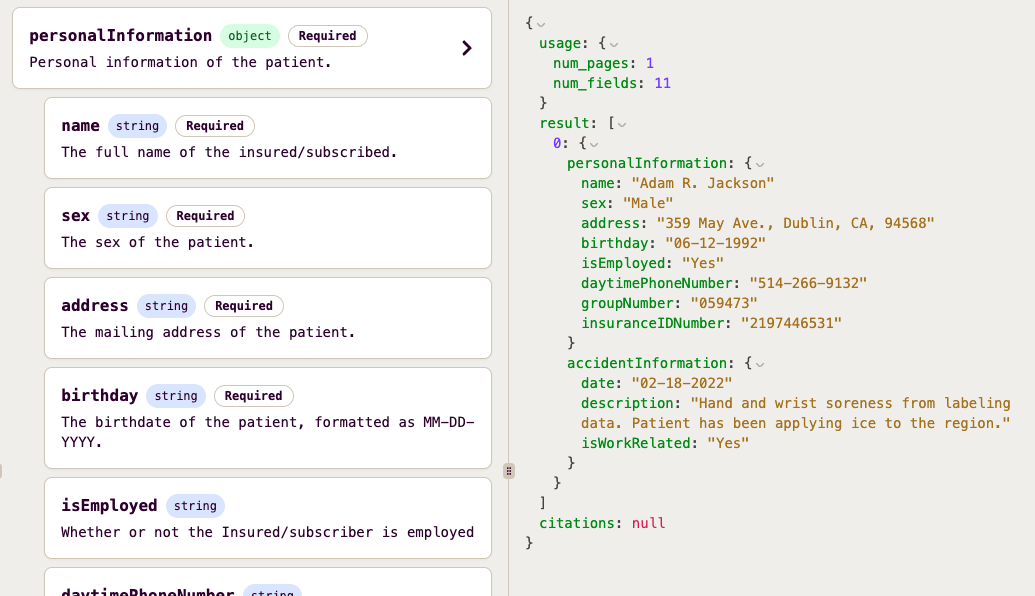Click 'The full name of the insured/subscribed.' text

click(229, 152)
